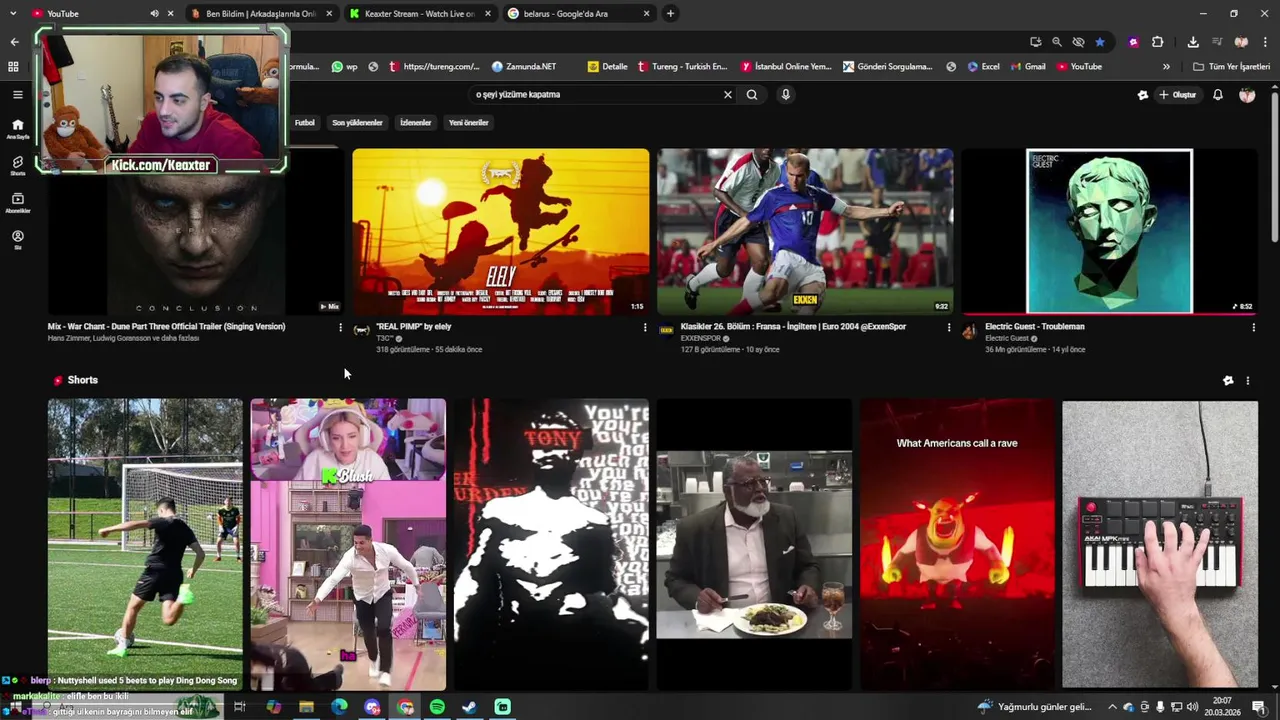Click the page vertical scrollbar
This screenshot has width=1280, height=720.
(1274, 165)
